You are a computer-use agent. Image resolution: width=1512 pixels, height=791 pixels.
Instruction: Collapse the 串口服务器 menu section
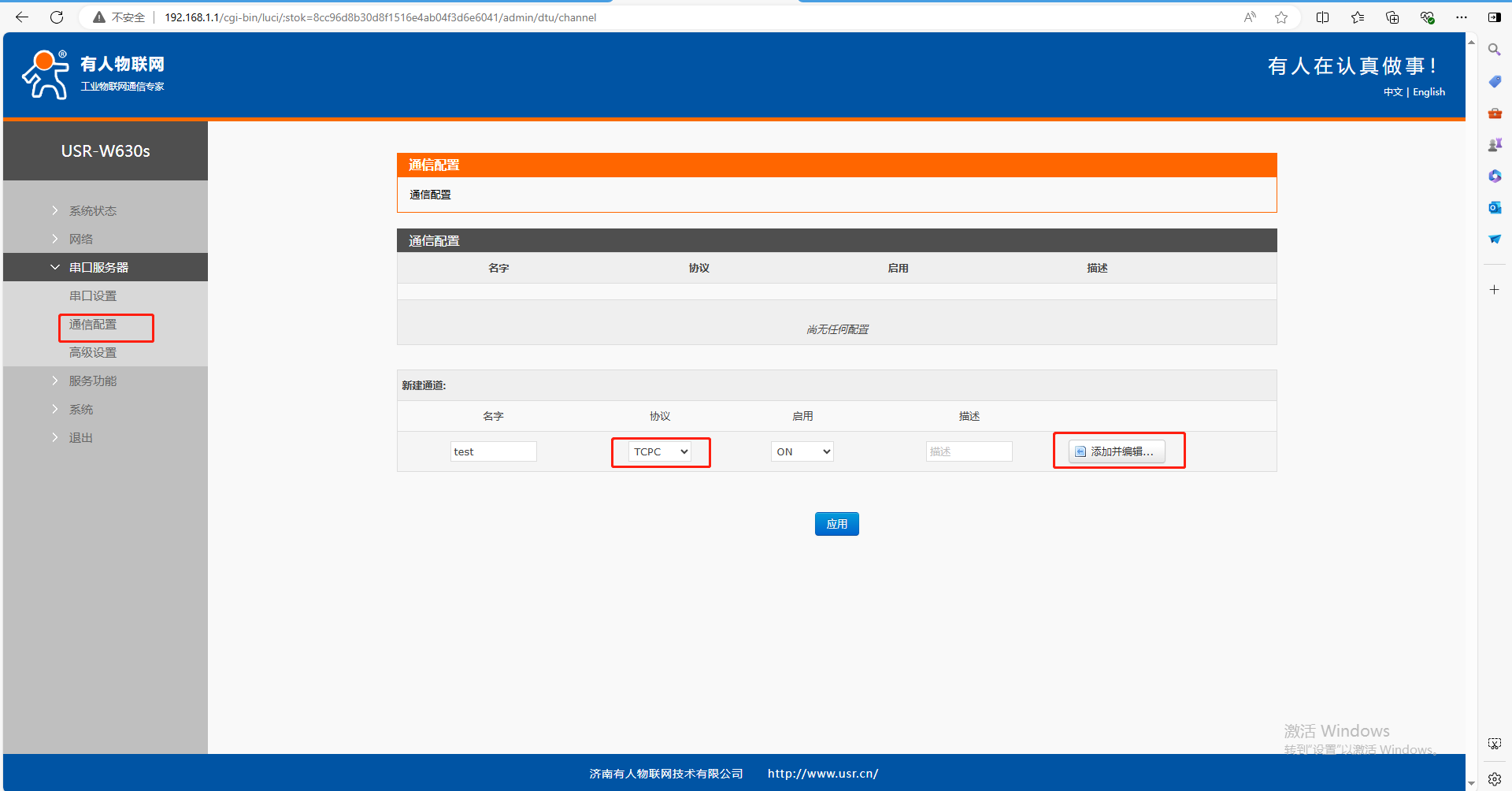[98, 267]
